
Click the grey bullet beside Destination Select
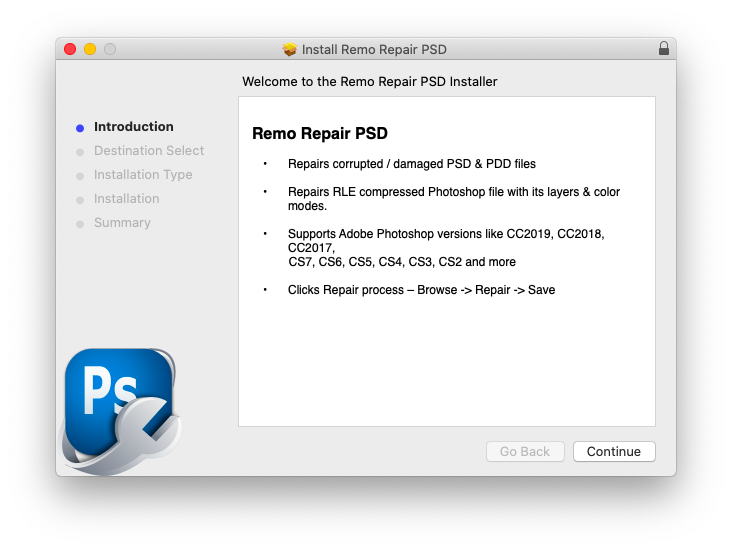point(80,152)
